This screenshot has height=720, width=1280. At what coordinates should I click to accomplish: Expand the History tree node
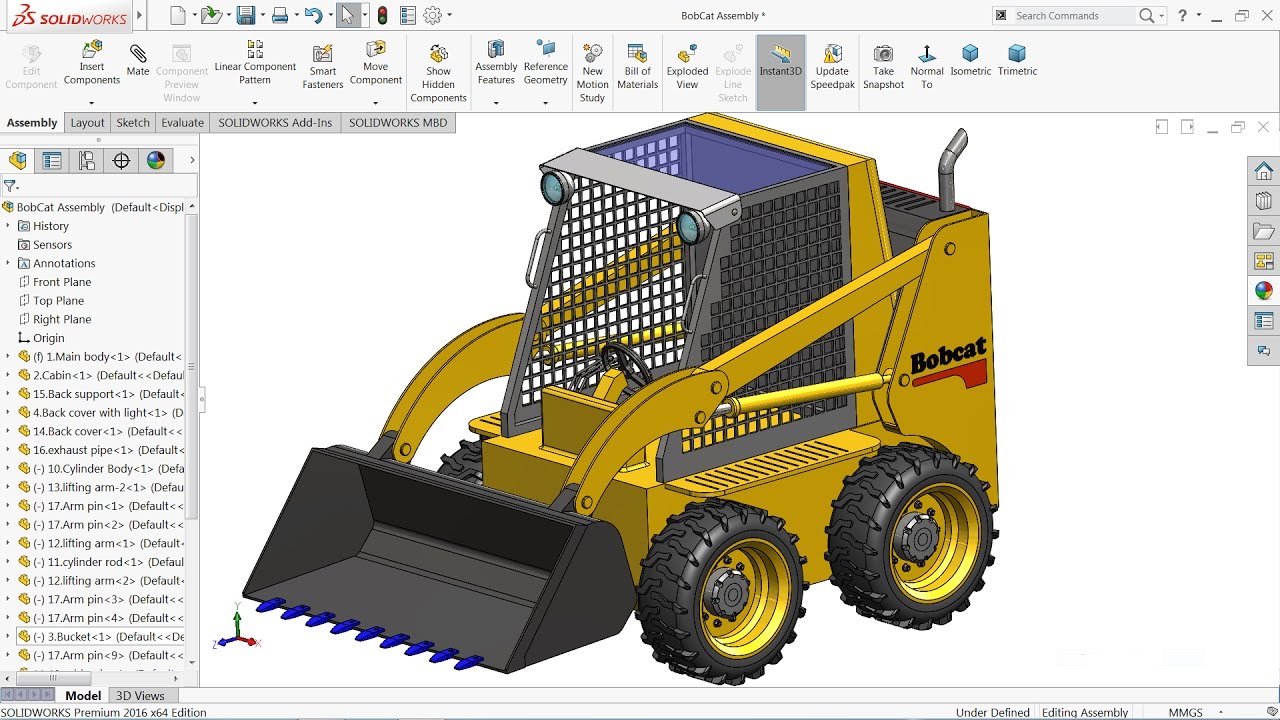coord(8,226)
